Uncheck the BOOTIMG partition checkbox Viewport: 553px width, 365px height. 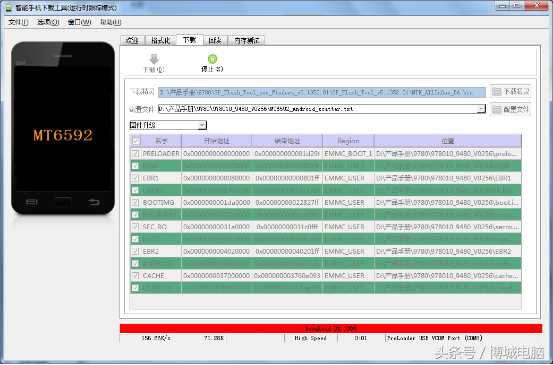click(x=135, y=202)
